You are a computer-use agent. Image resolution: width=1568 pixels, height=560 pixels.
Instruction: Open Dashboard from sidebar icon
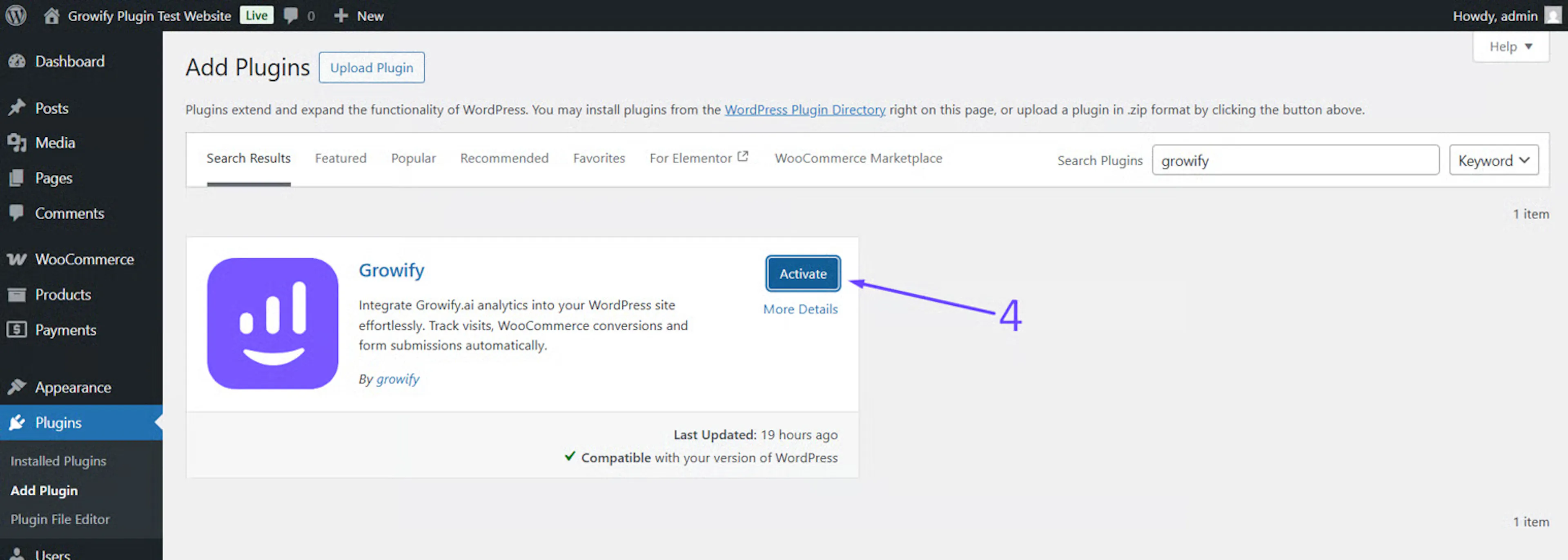coord(17,62)
